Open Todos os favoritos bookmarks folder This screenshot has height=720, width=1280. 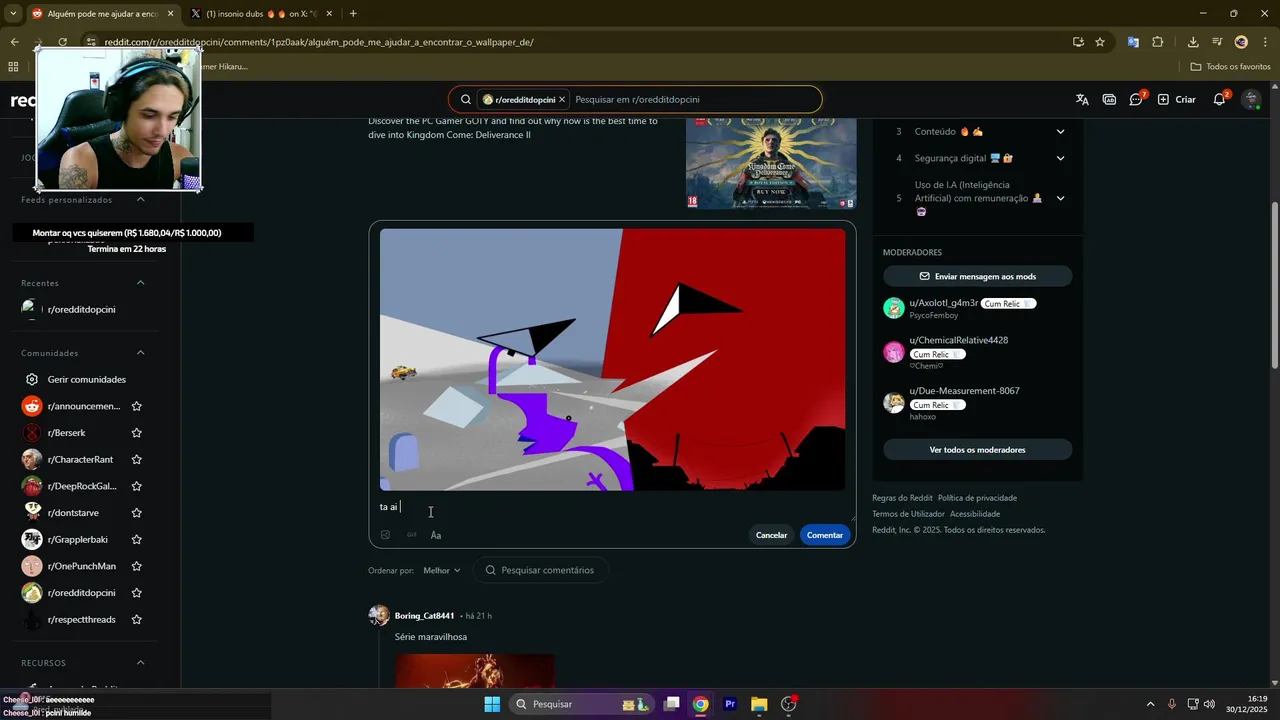click(x=1230, y=67)
